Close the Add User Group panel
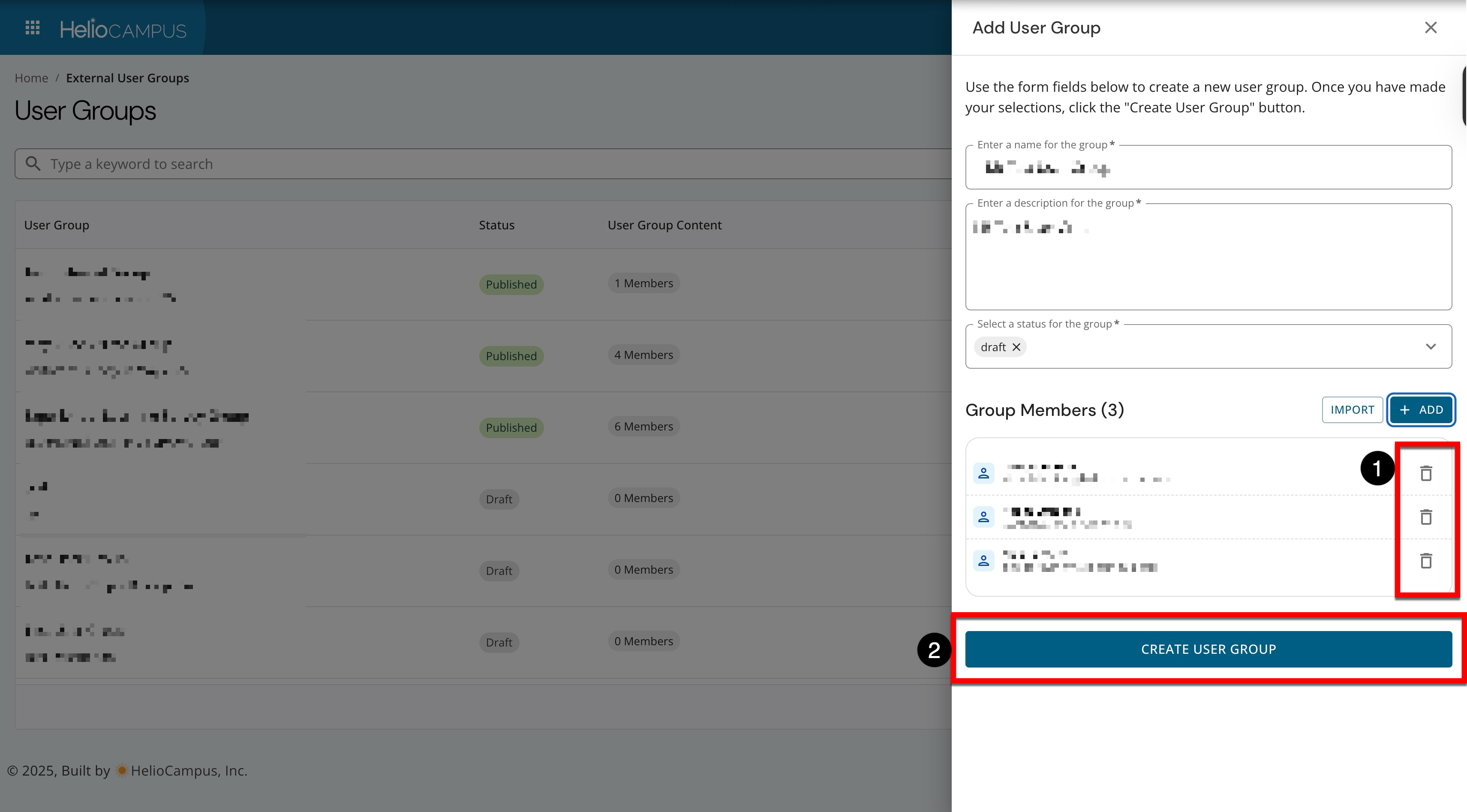 1431,28
